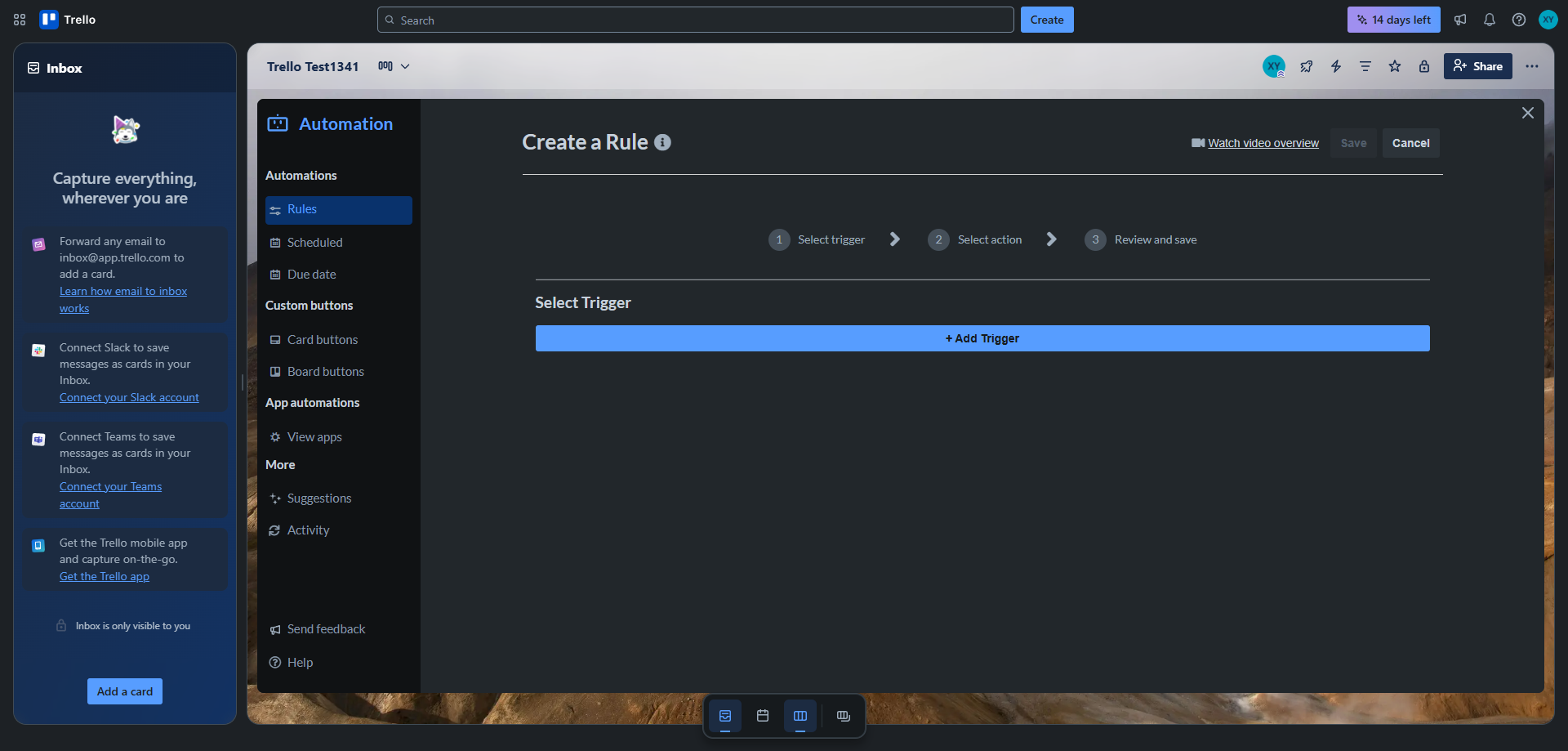Open Activity in the sidebar

[x=338, y=530]
